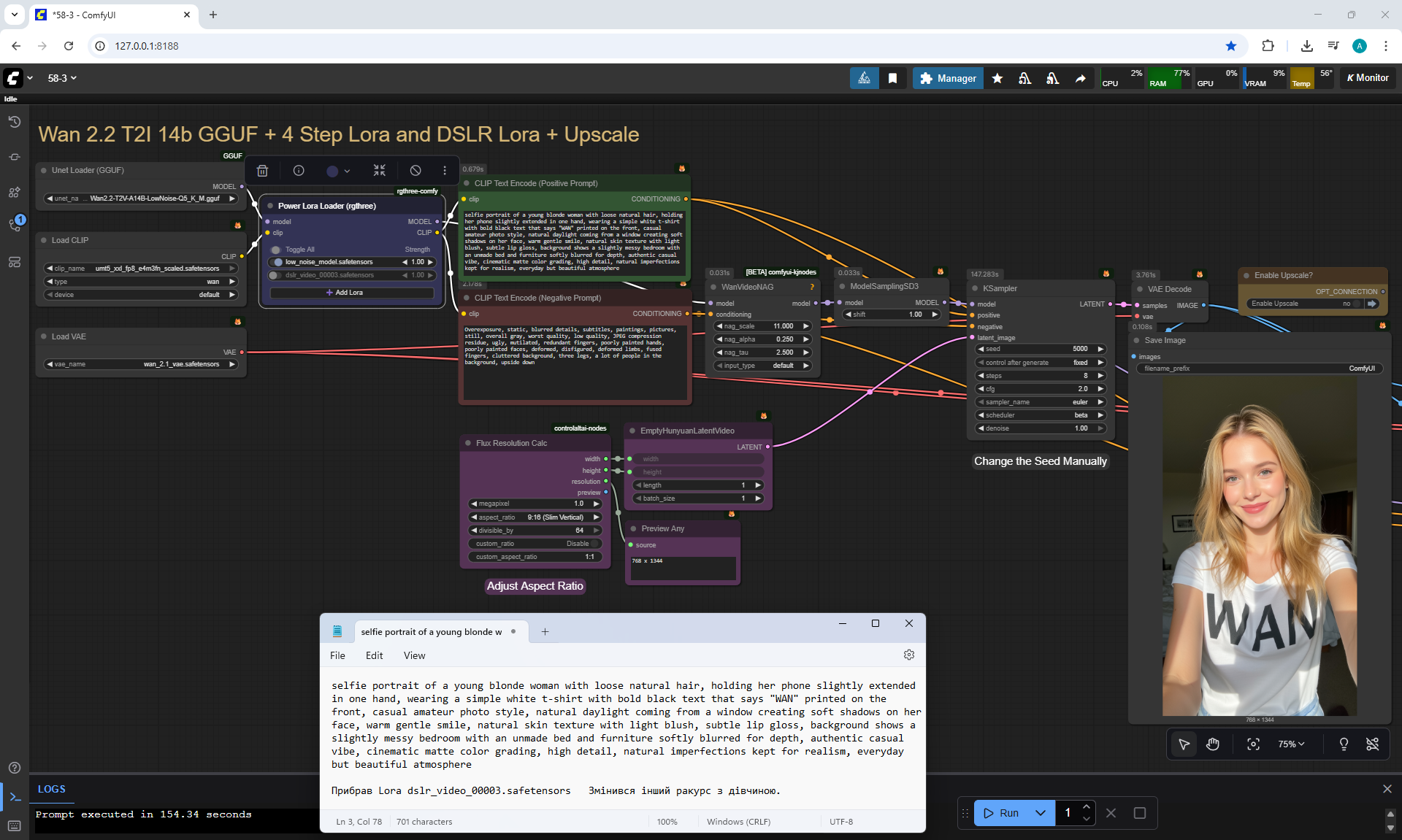Click the node color swatch circle
Image resolution: width=1402 pixels, height=840 pixels.
click(332, 171)
